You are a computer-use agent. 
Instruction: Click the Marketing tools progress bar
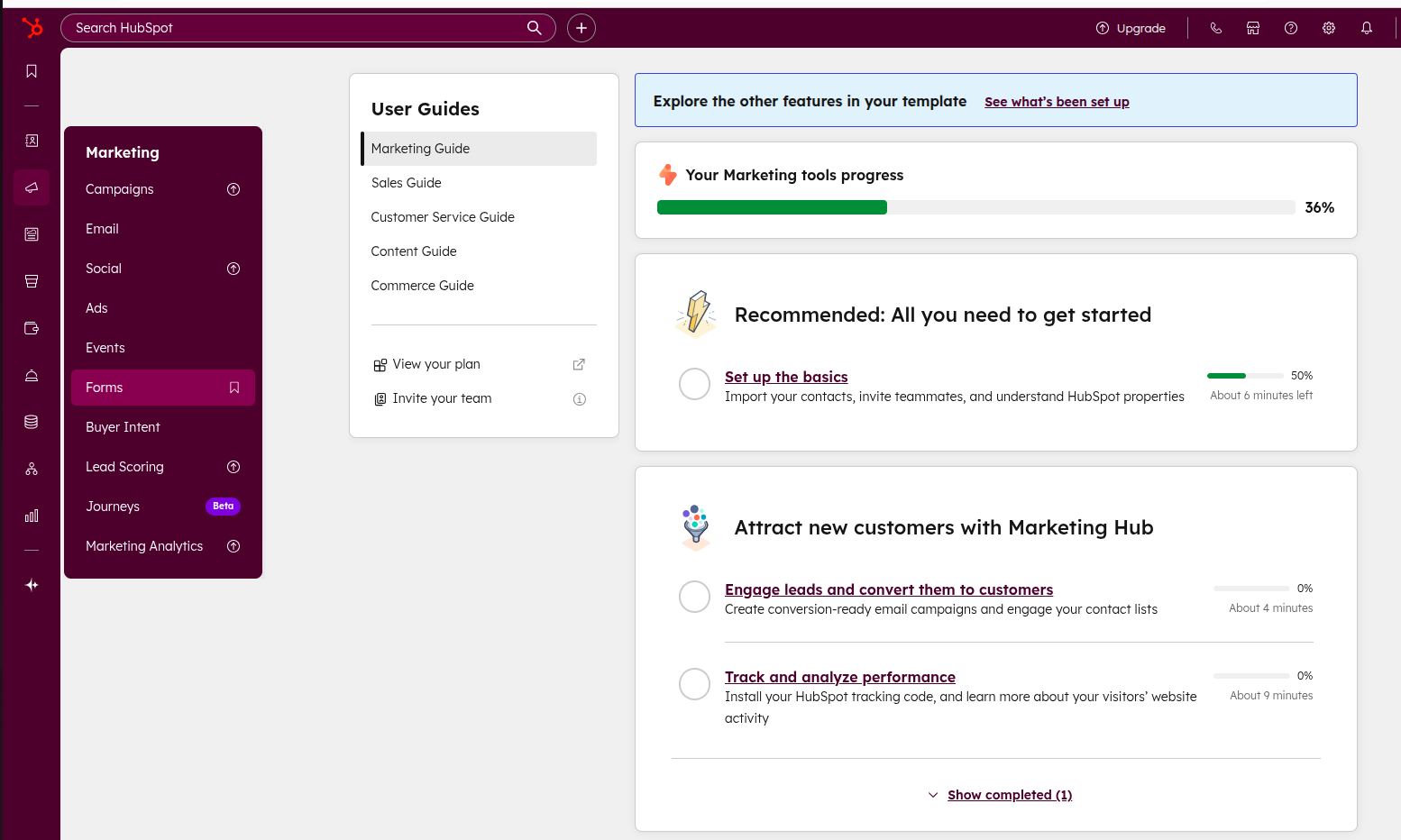point(976,207)
